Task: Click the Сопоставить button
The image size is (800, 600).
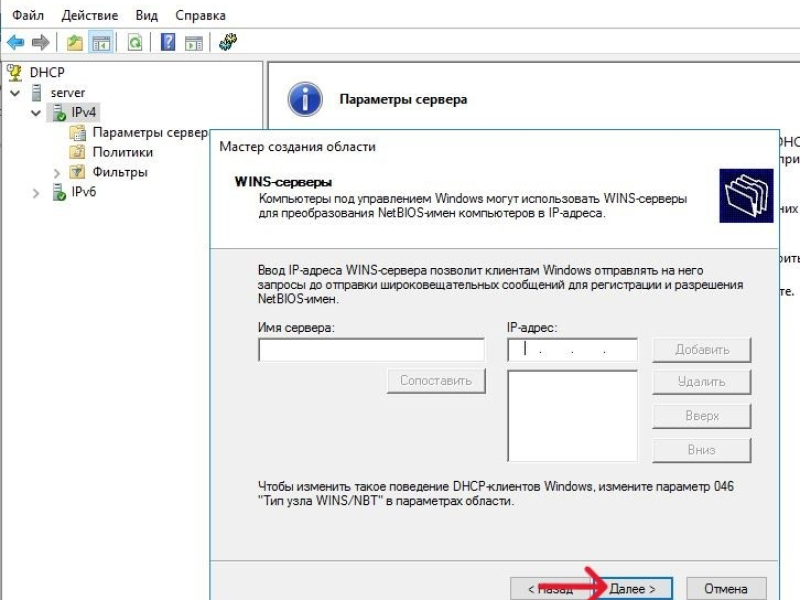Action: tap(436, 381)
